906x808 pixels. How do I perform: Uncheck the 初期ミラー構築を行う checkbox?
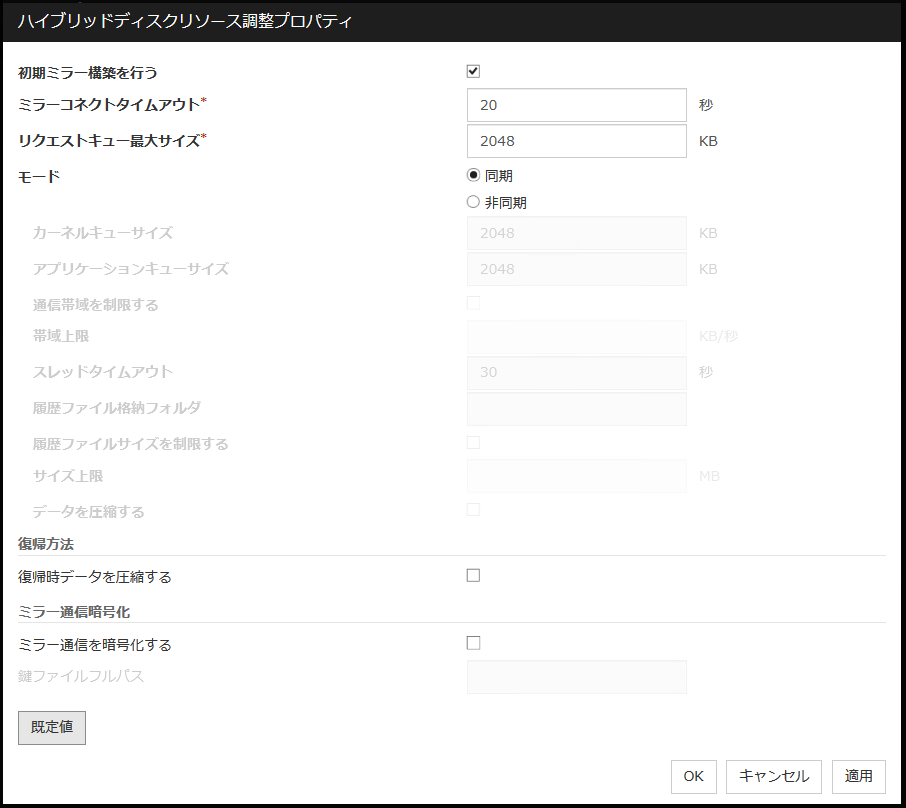click(473, 70)
